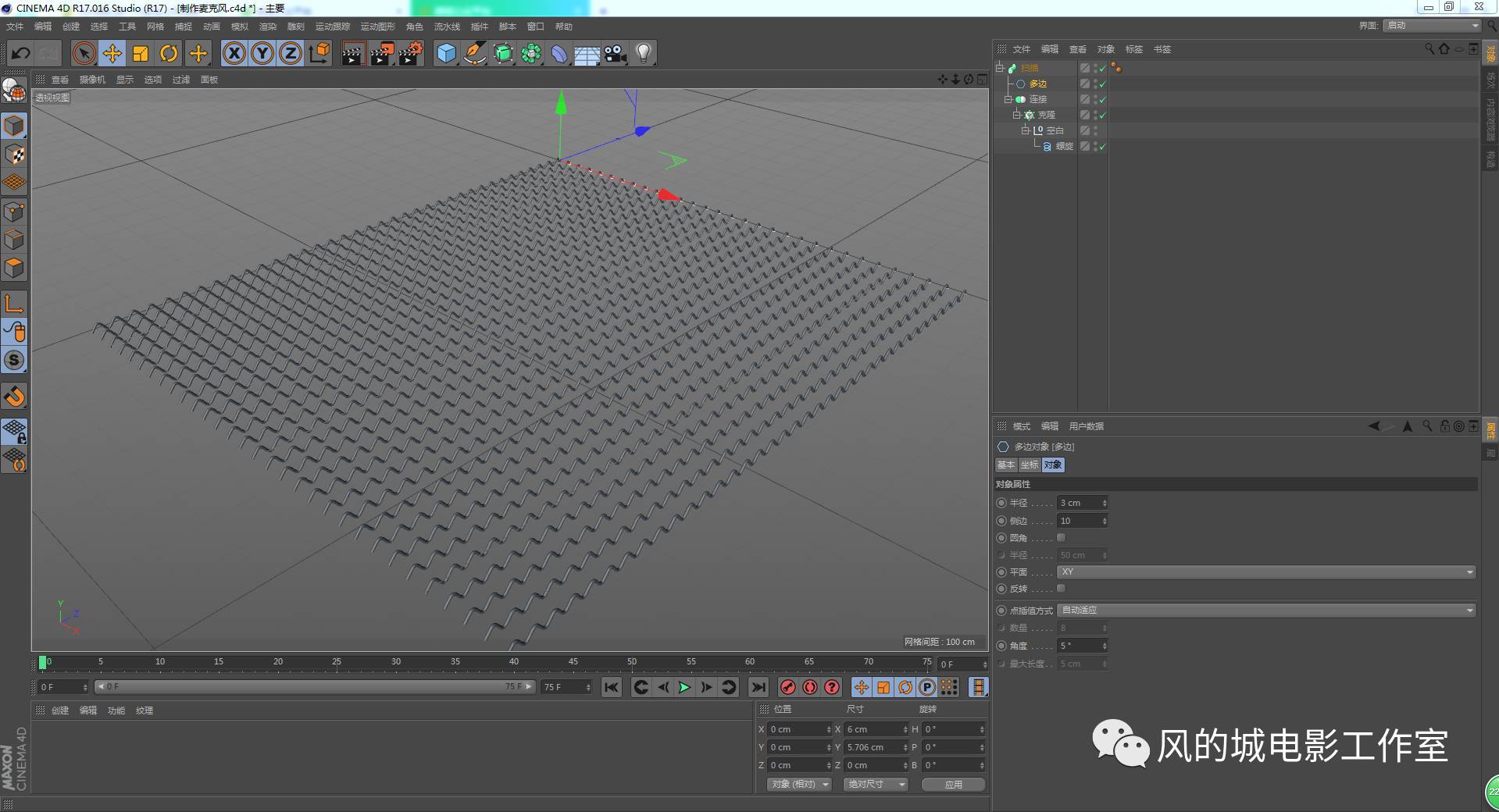Switch to the 坐标 tab in attributes

click(x=1029, y=465)
